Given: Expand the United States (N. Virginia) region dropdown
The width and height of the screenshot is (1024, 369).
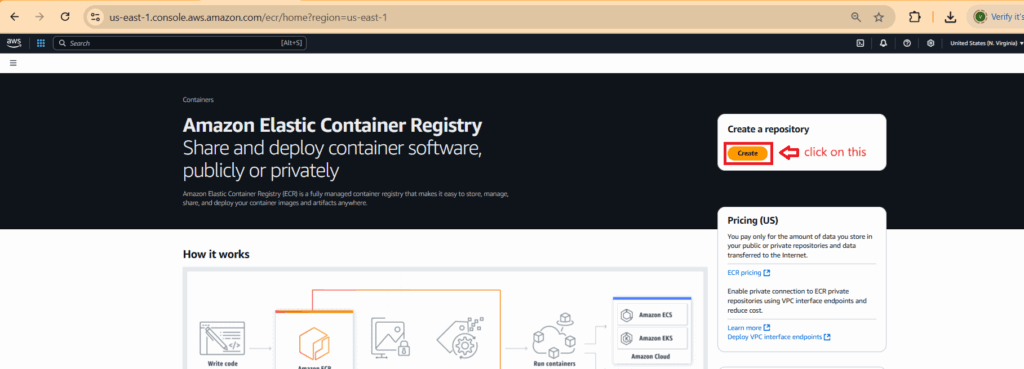Looking at the screenshot, I should click(986, 43).
